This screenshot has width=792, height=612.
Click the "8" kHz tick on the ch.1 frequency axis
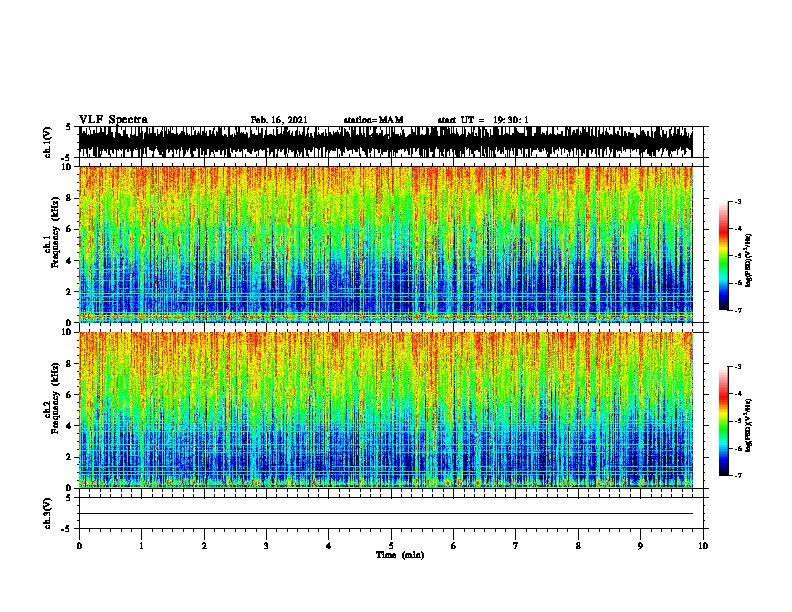click(x=69, y=198)
